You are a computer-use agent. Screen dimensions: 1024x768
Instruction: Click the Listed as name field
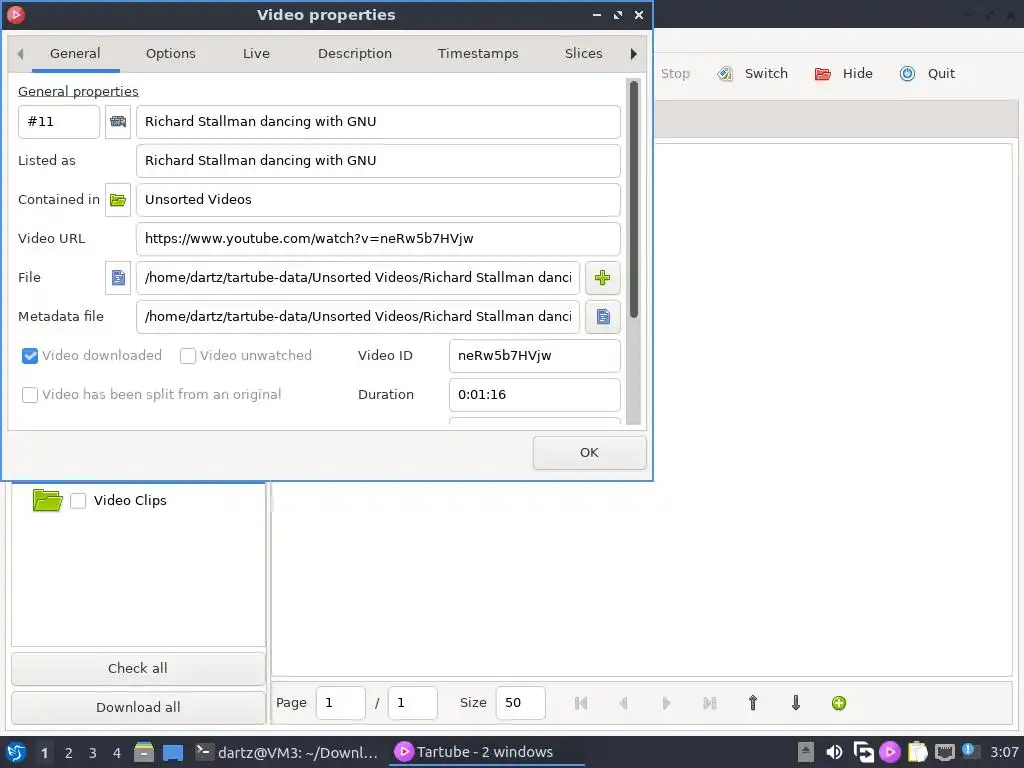pyautogui.click(x=378, y=161)
